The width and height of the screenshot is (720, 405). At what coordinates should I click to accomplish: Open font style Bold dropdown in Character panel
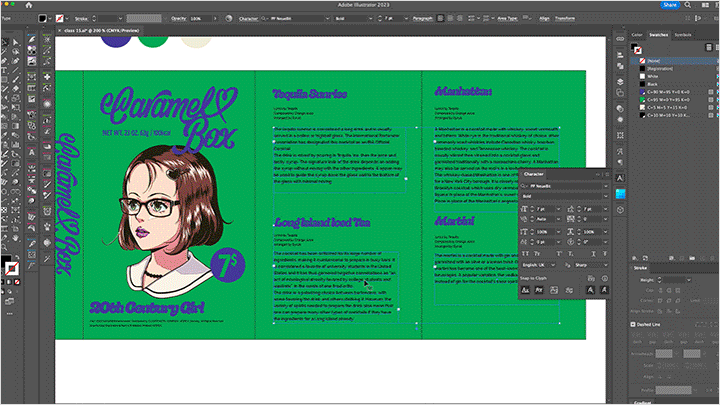click(606, 196)
